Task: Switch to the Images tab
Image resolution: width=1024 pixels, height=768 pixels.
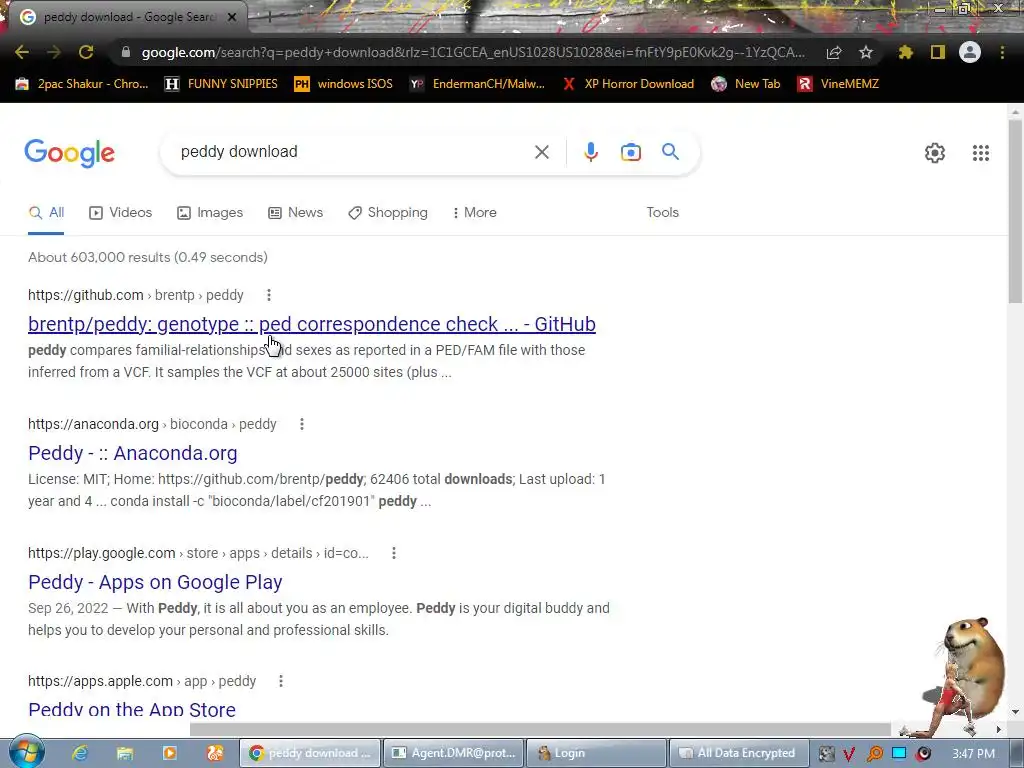Action: 210,212
